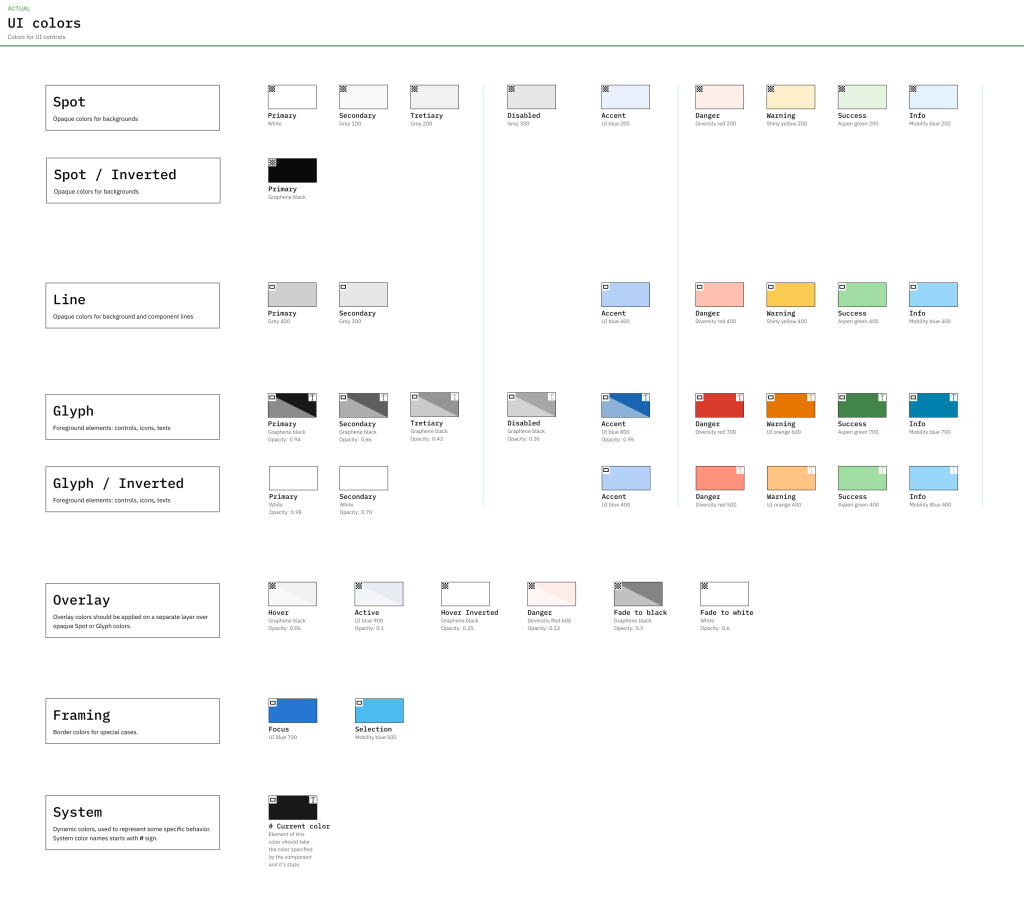The height and width of the screenshot is (916, 1024).
Task: Click the checkerboard icon on Overlay Hover swatch
Action: [272, 586]
